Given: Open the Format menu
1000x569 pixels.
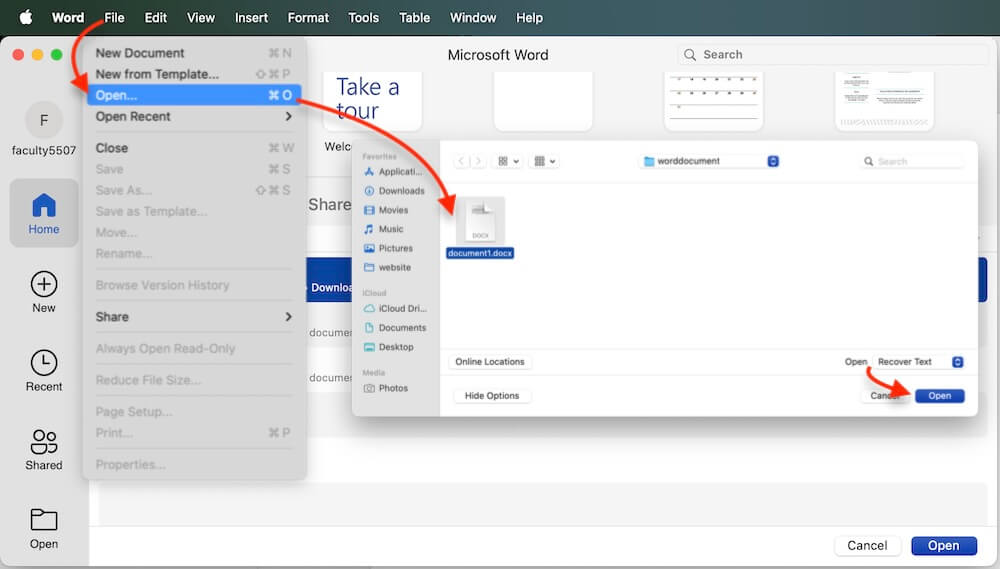Looking at the screenshot, I should (x=308, y=17).
